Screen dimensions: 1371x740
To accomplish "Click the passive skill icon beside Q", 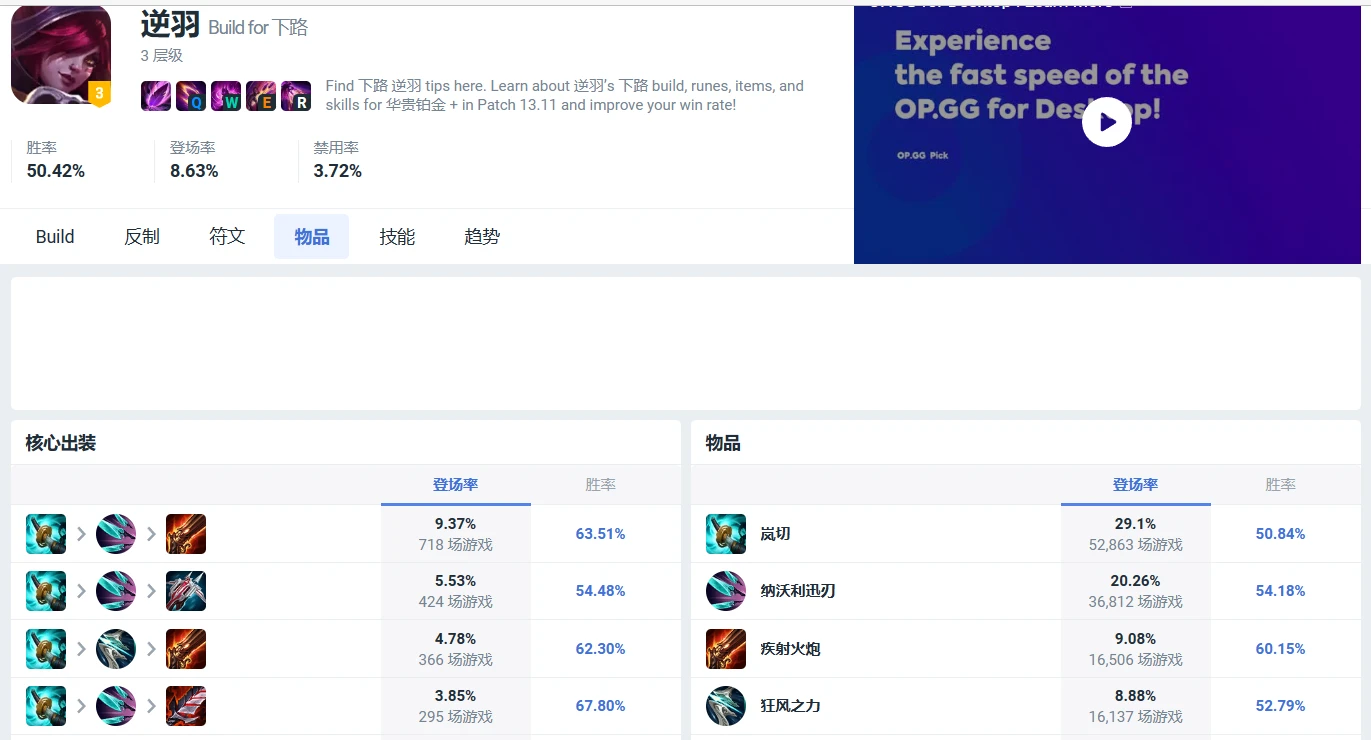I will (x=156, y=96).
